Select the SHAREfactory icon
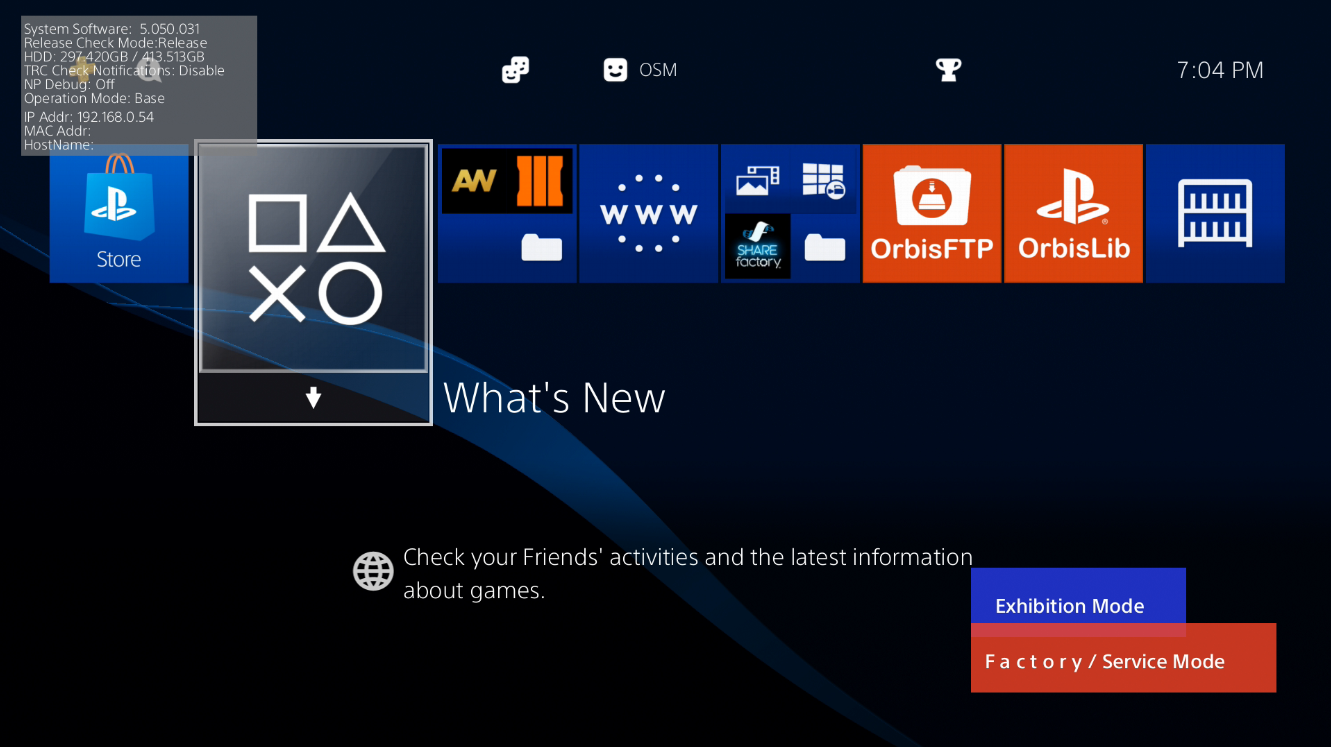The width and height of the screenshot is (1331, 747). tap(757, 247)
